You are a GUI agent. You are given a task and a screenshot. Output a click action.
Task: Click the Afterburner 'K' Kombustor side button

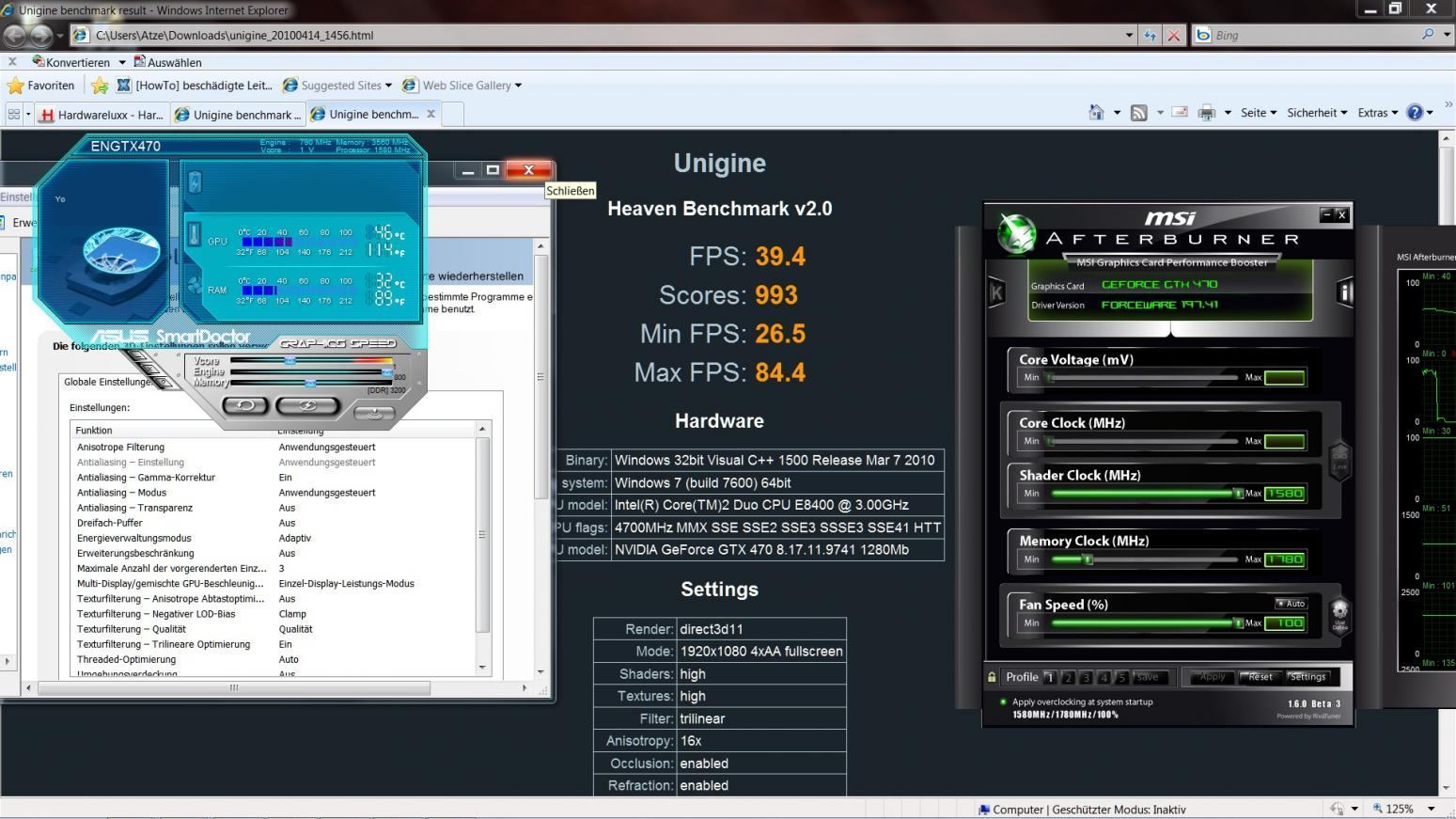[996, 291]
